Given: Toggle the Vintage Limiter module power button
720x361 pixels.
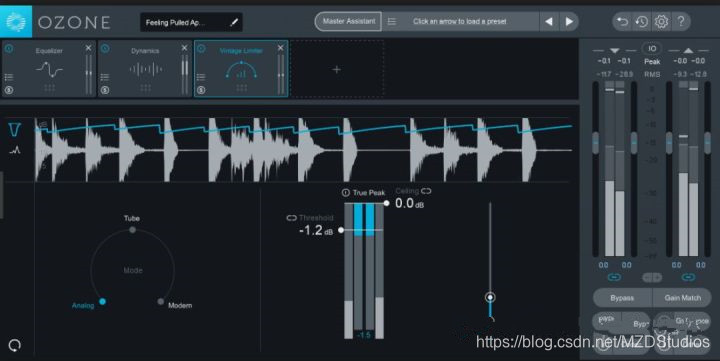Looking at the screenshot, I should click(x=201, y=48).
